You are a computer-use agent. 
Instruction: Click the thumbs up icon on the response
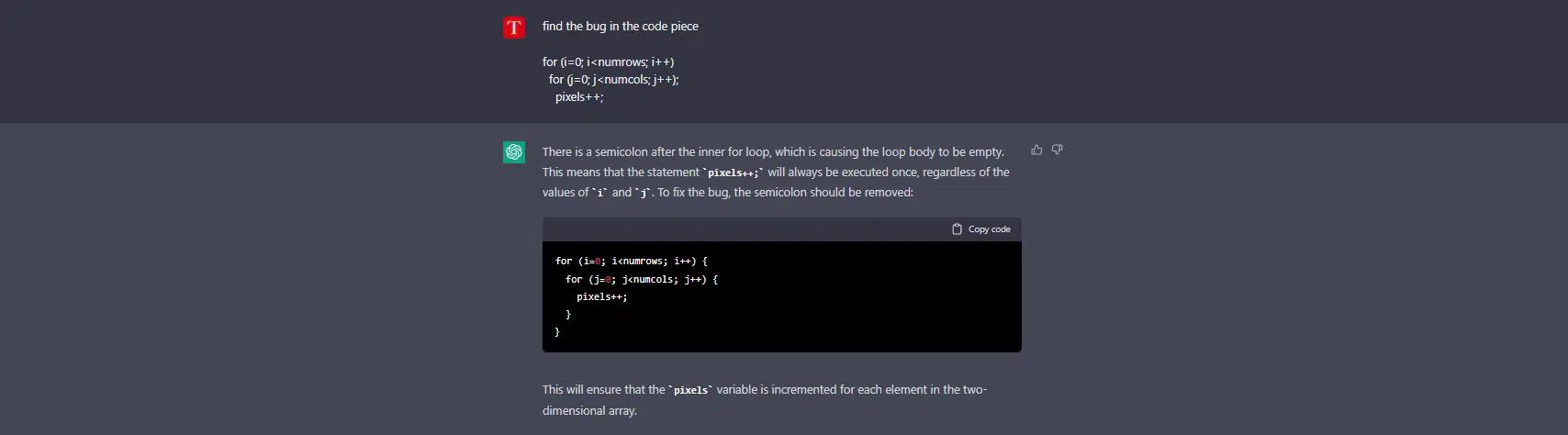click(x=1036, y=150)
